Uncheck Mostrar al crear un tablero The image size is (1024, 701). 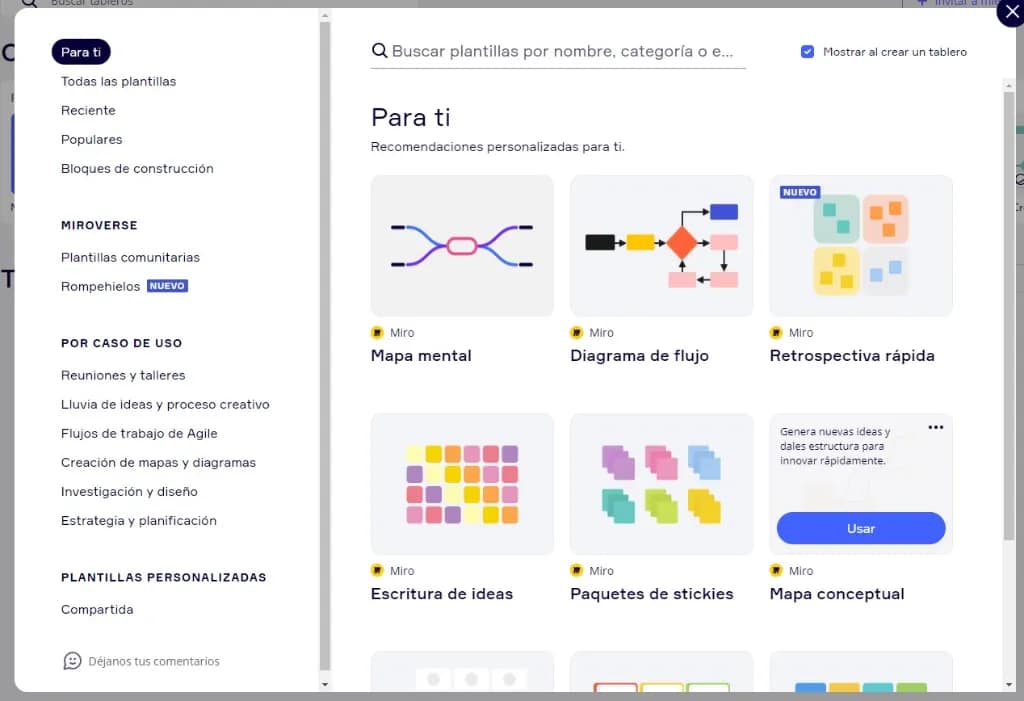pyautogui.click(x=807, y=52)
